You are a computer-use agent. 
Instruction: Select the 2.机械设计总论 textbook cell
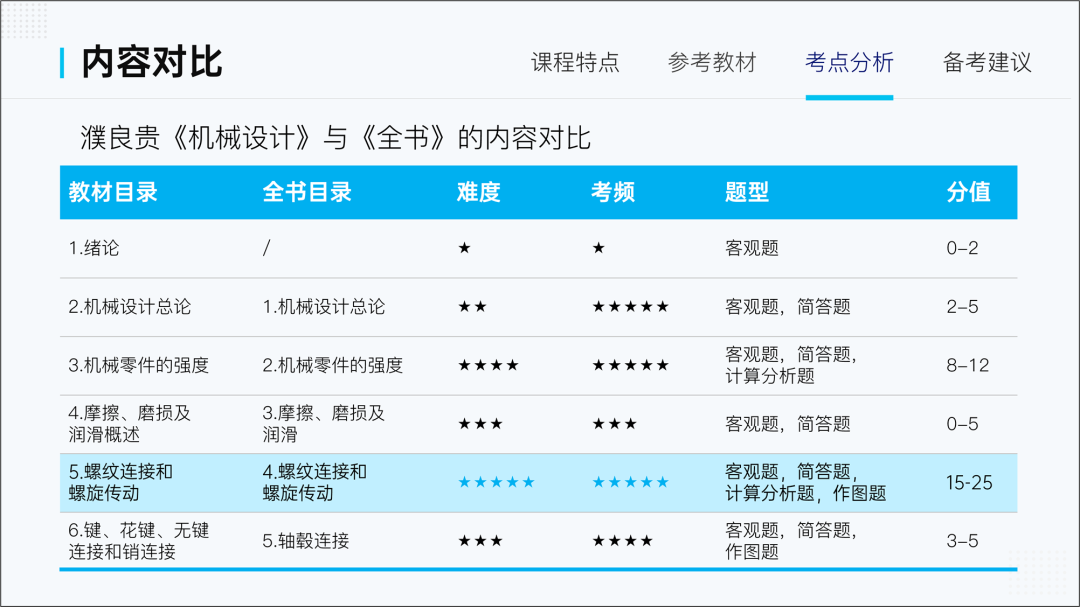pyautogui.click(x=129, y=307)
